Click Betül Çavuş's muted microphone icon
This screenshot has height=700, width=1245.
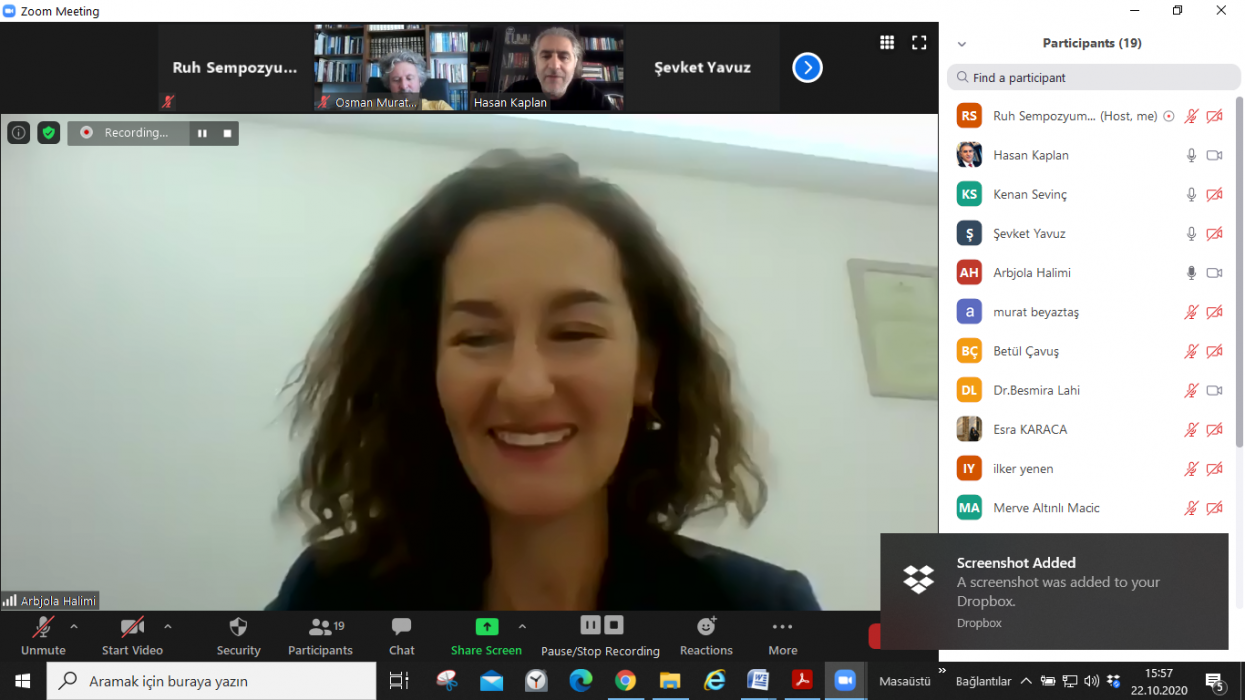point(1191,351)
